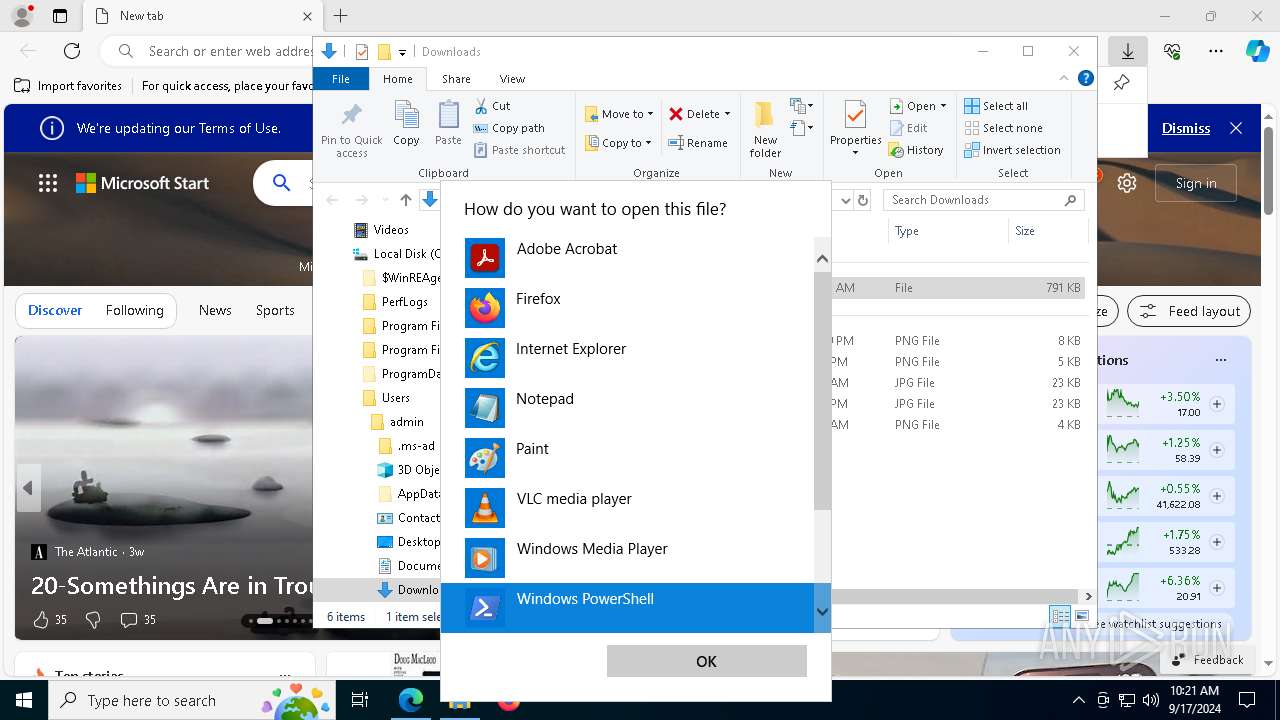The image size is (1280, 720).
Task: Pick Internet Explorer from the app list
Action: click(x=627, y=358)
